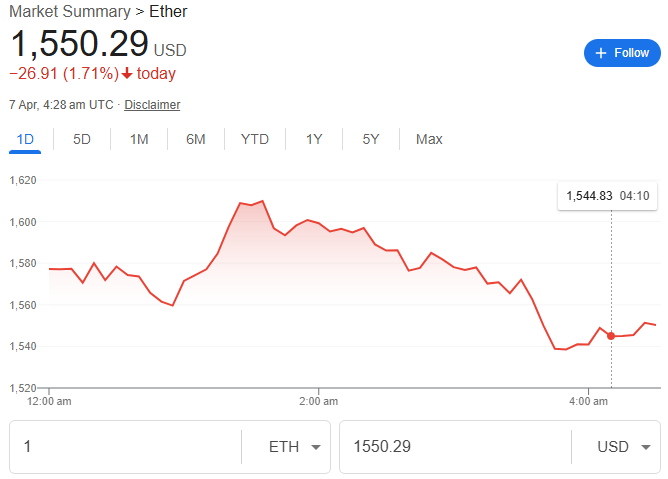
Task: Click Market Summary breadcrumb link
Action: tap(69, 12)
